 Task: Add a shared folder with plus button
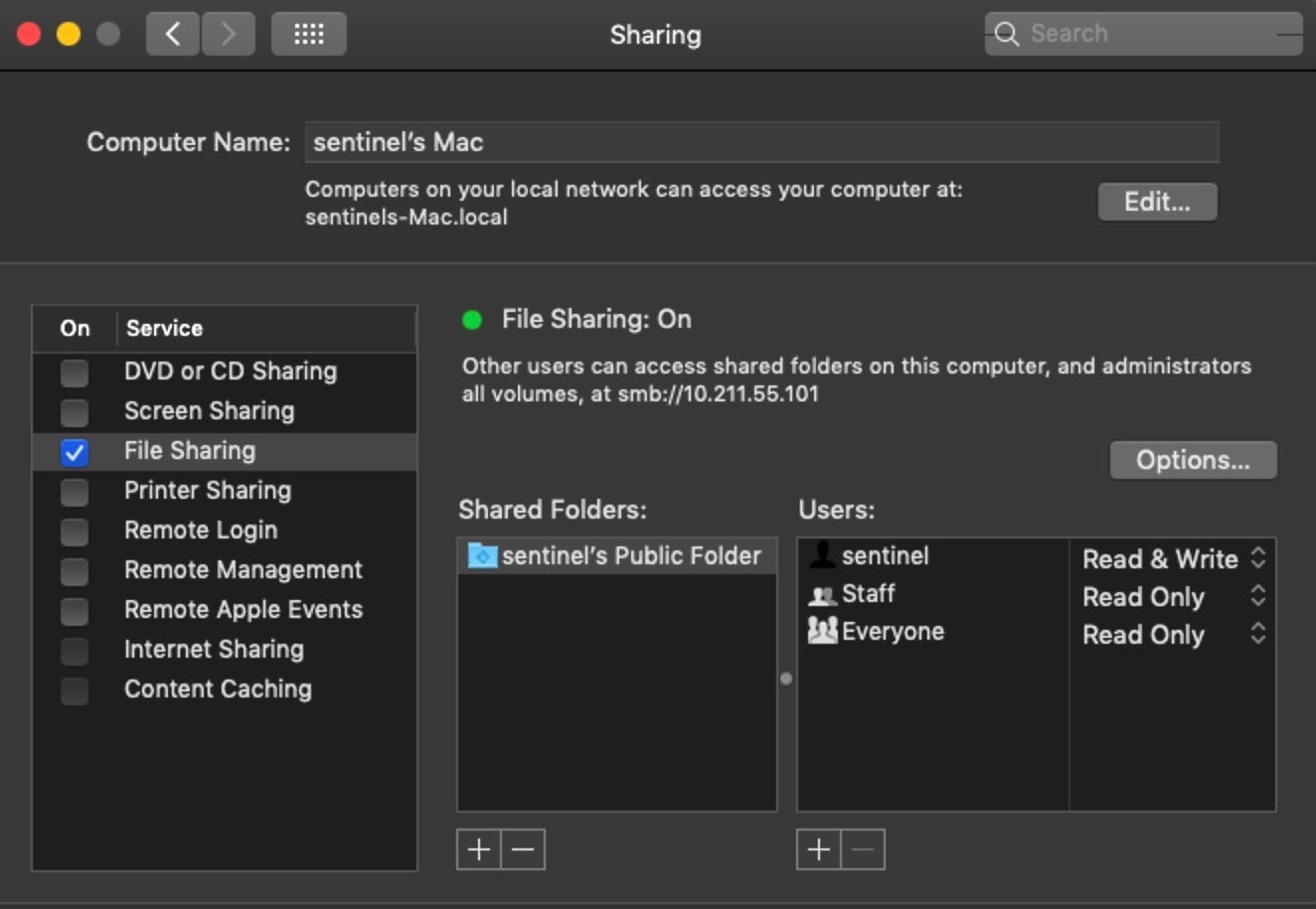click(479, 849)
